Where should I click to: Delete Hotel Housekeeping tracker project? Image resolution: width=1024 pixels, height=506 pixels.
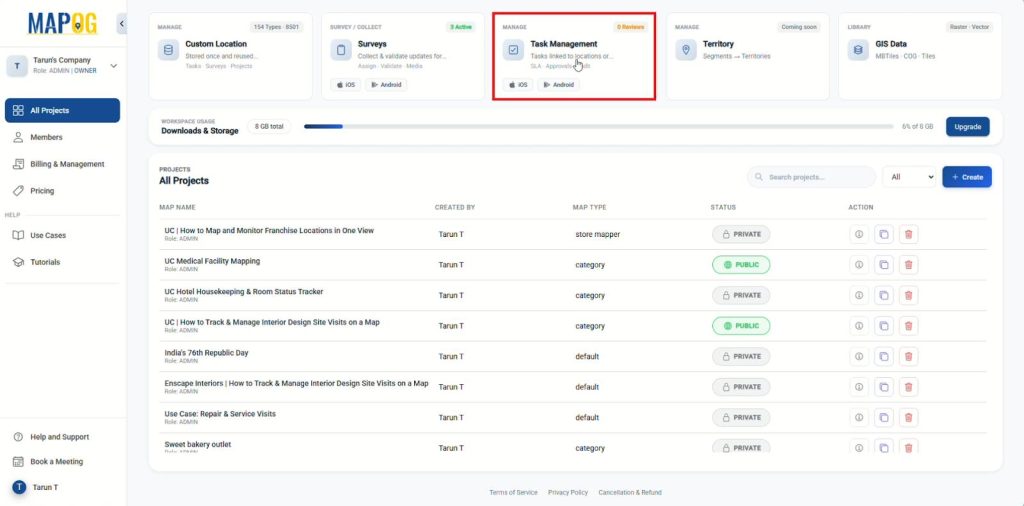[908, 295]
